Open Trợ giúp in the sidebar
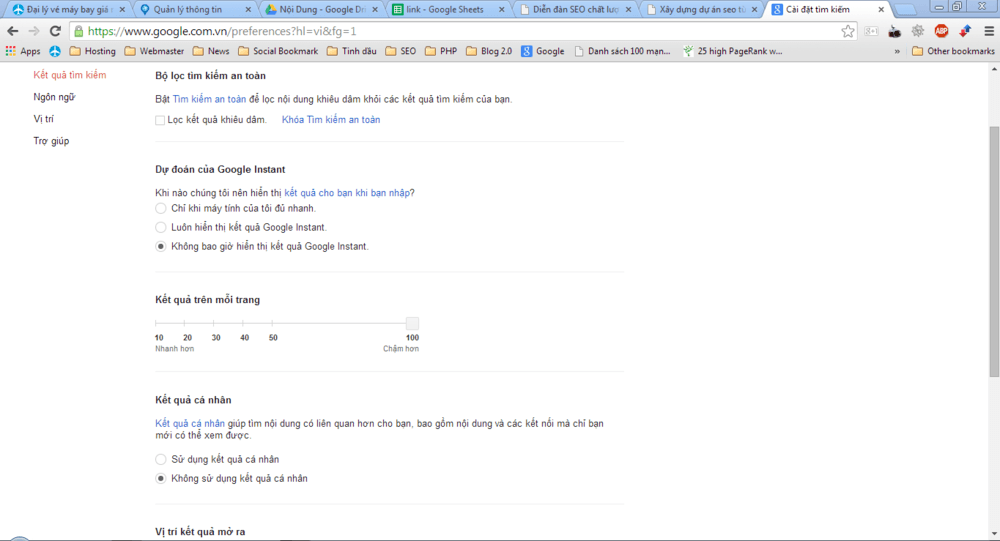Viewport: 1000px width, 541px height. pyautogui.click(x=51, y=141)
